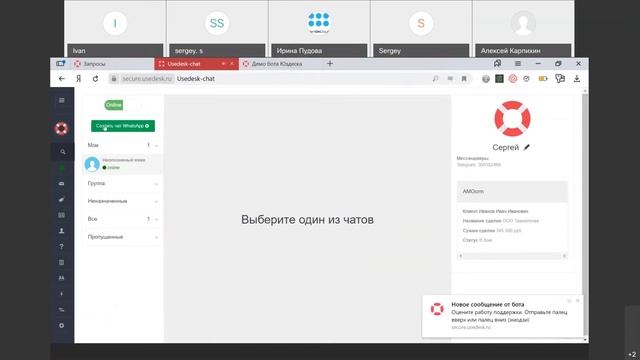Image resolution: width=640 pixels, height=360 pixels.
Task: Open the online client chat in the list
Action: (x=122, y=164)
